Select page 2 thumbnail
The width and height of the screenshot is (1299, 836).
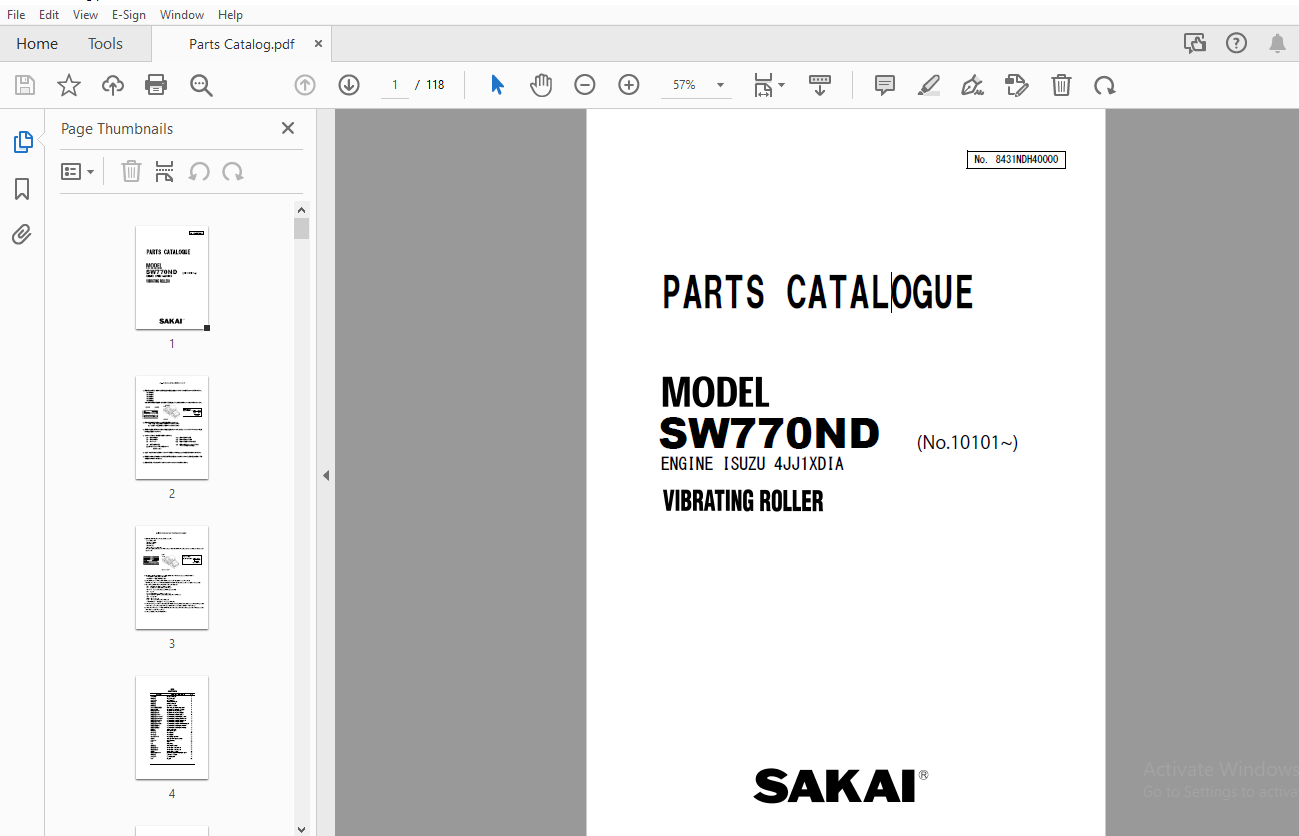[x=172, y=428]
